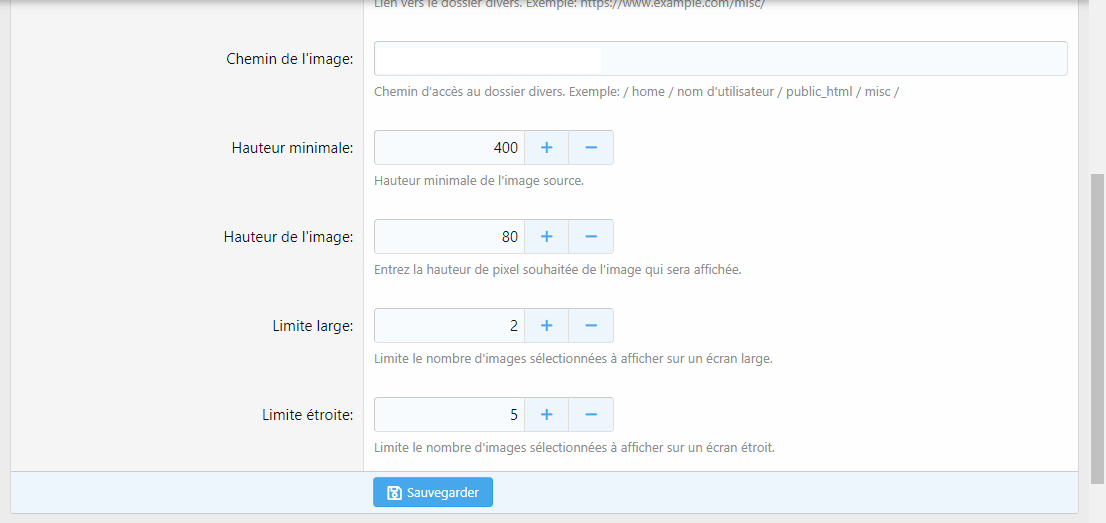The height and width of the screenshot is (523, 1106).
Task: Select the Hauteur de l'image field showing 80
Action: point(449,237)
